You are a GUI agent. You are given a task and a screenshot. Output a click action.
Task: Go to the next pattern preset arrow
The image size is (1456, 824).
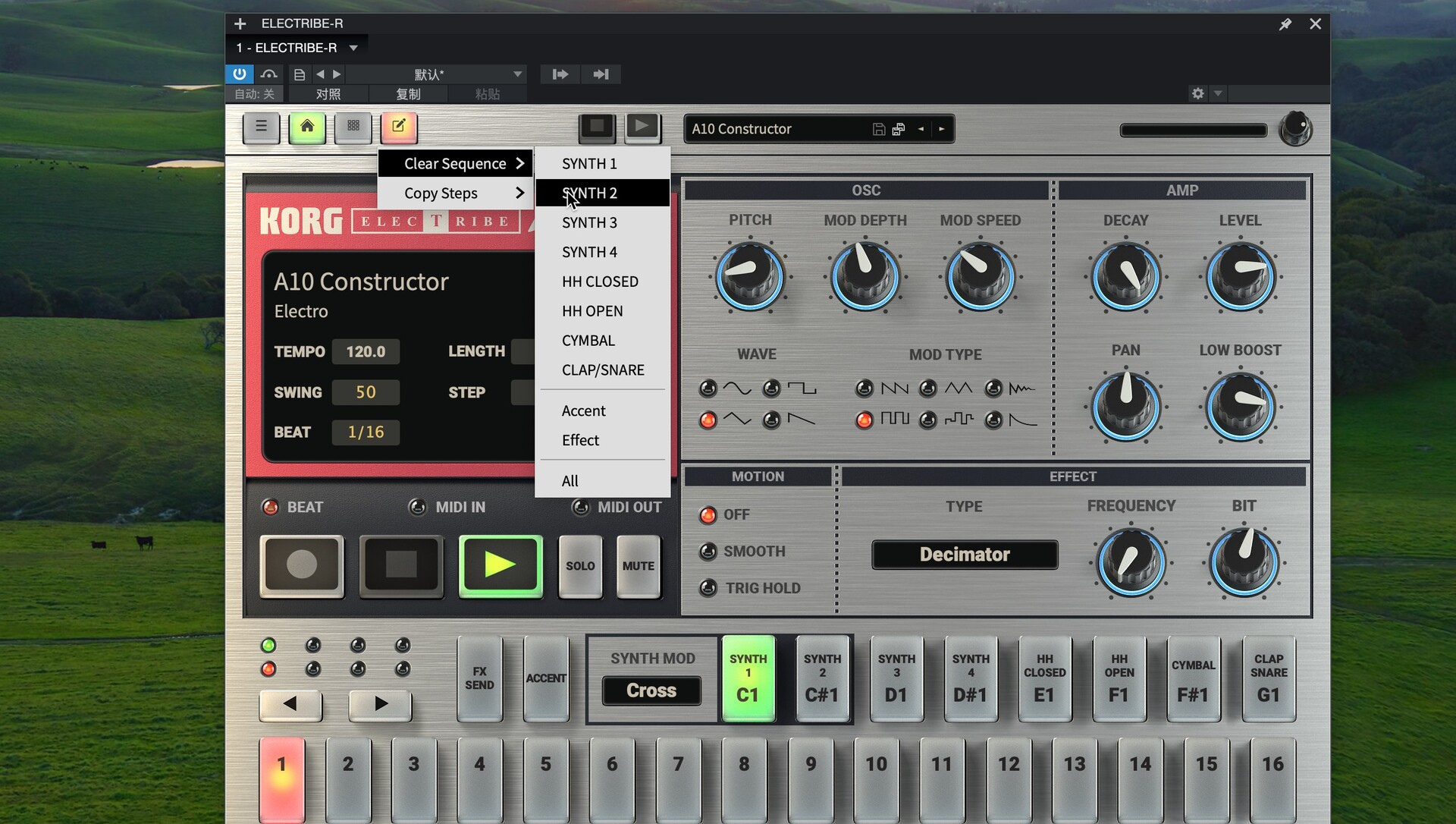click(942, 129)
